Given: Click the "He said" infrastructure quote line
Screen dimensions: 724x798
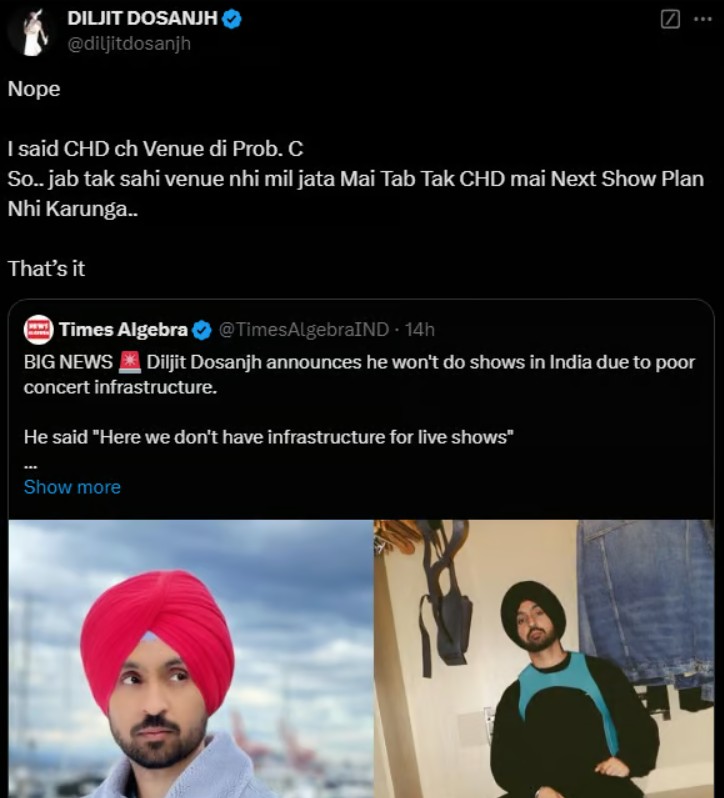Looking at the screenshot, I should 268,436.
